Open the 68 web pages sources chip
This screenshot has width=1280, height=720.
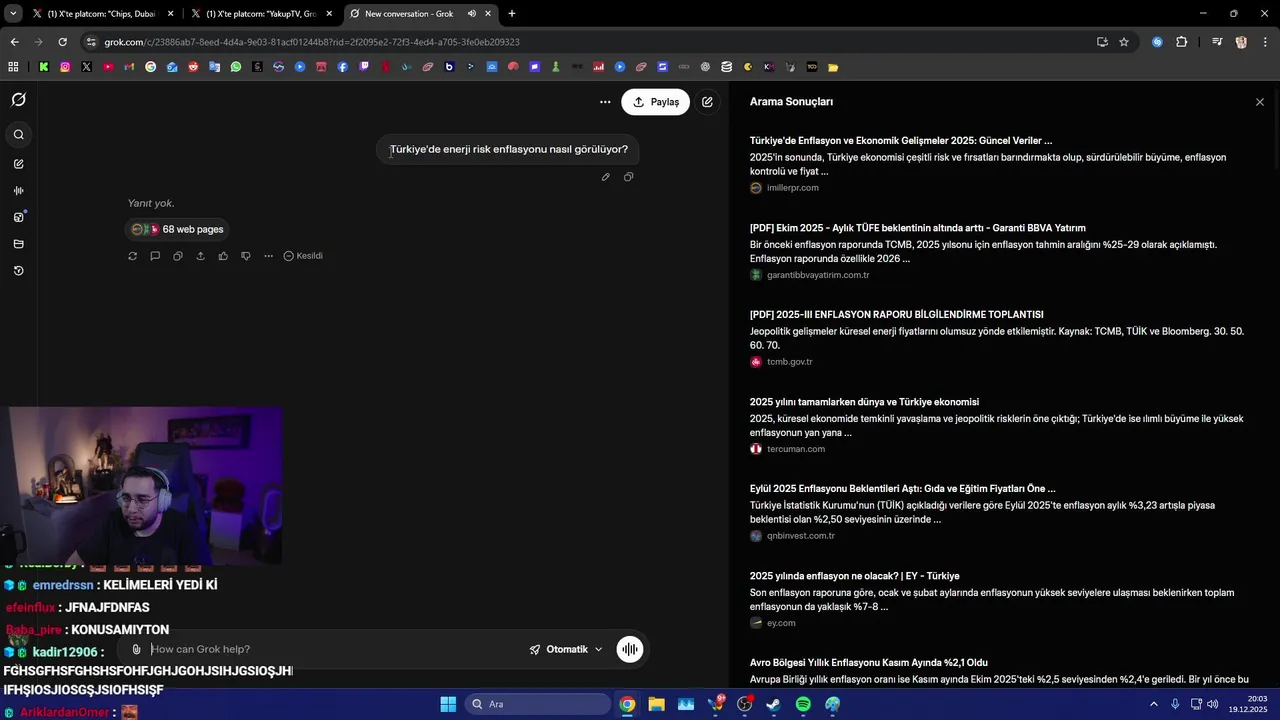point(178,229)
